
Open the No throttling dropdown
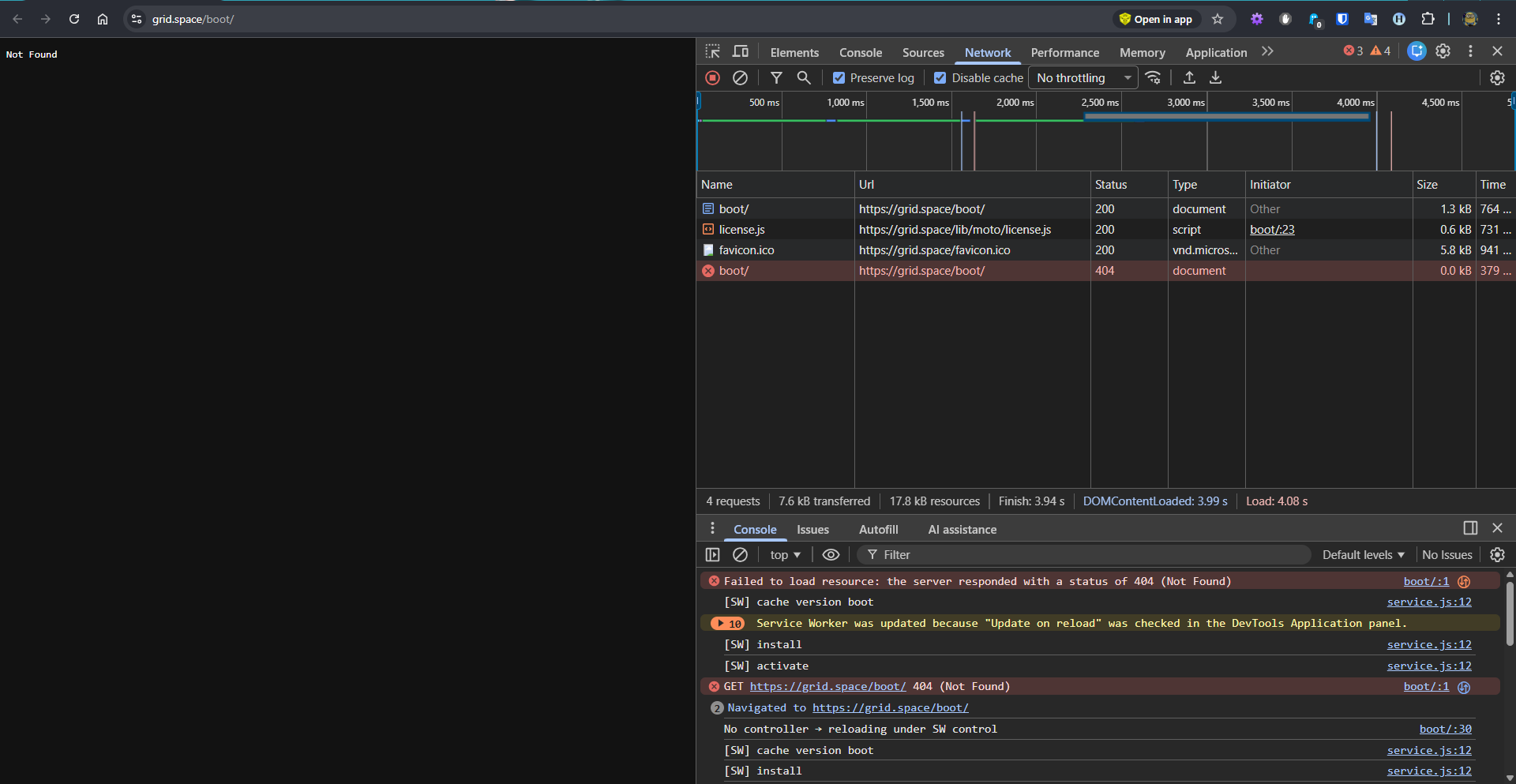[x=1083, y=77]
